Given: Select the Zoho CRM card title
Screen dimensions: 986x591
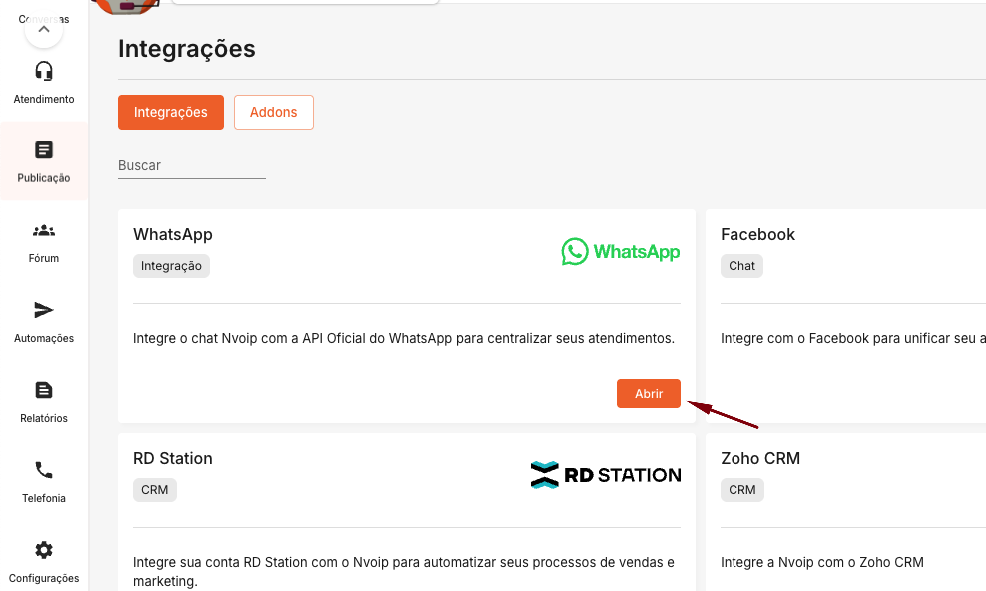Looking at the screenshot, I should (x=760, y=458).
